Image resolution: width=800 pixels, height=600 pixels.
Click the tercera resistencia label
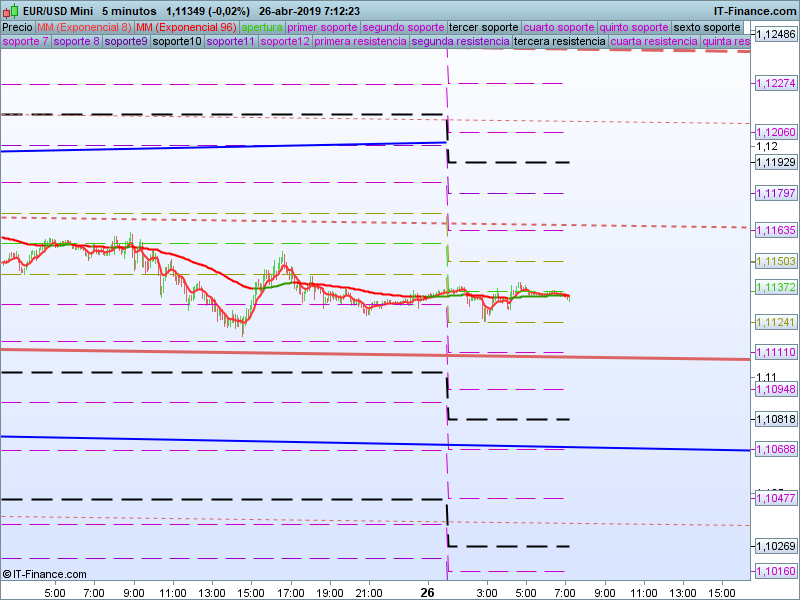tap(559, 42)
